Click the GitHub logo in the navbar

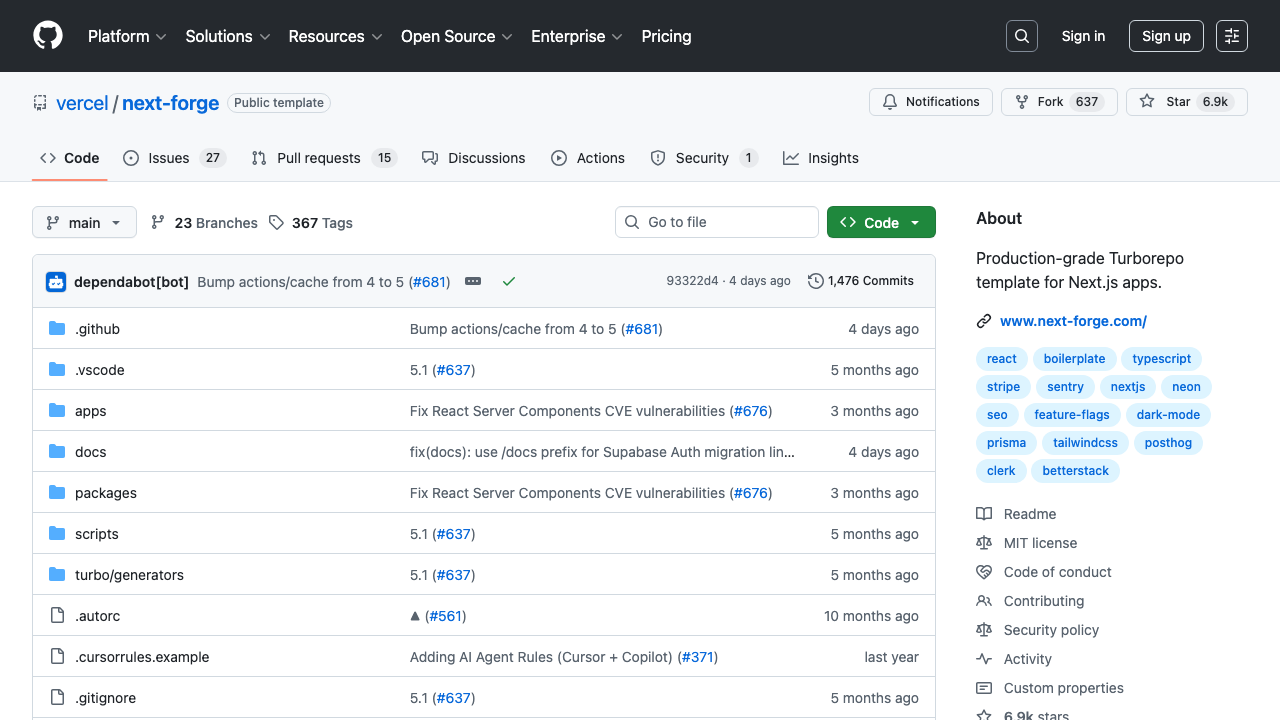(x=47, y=36)
